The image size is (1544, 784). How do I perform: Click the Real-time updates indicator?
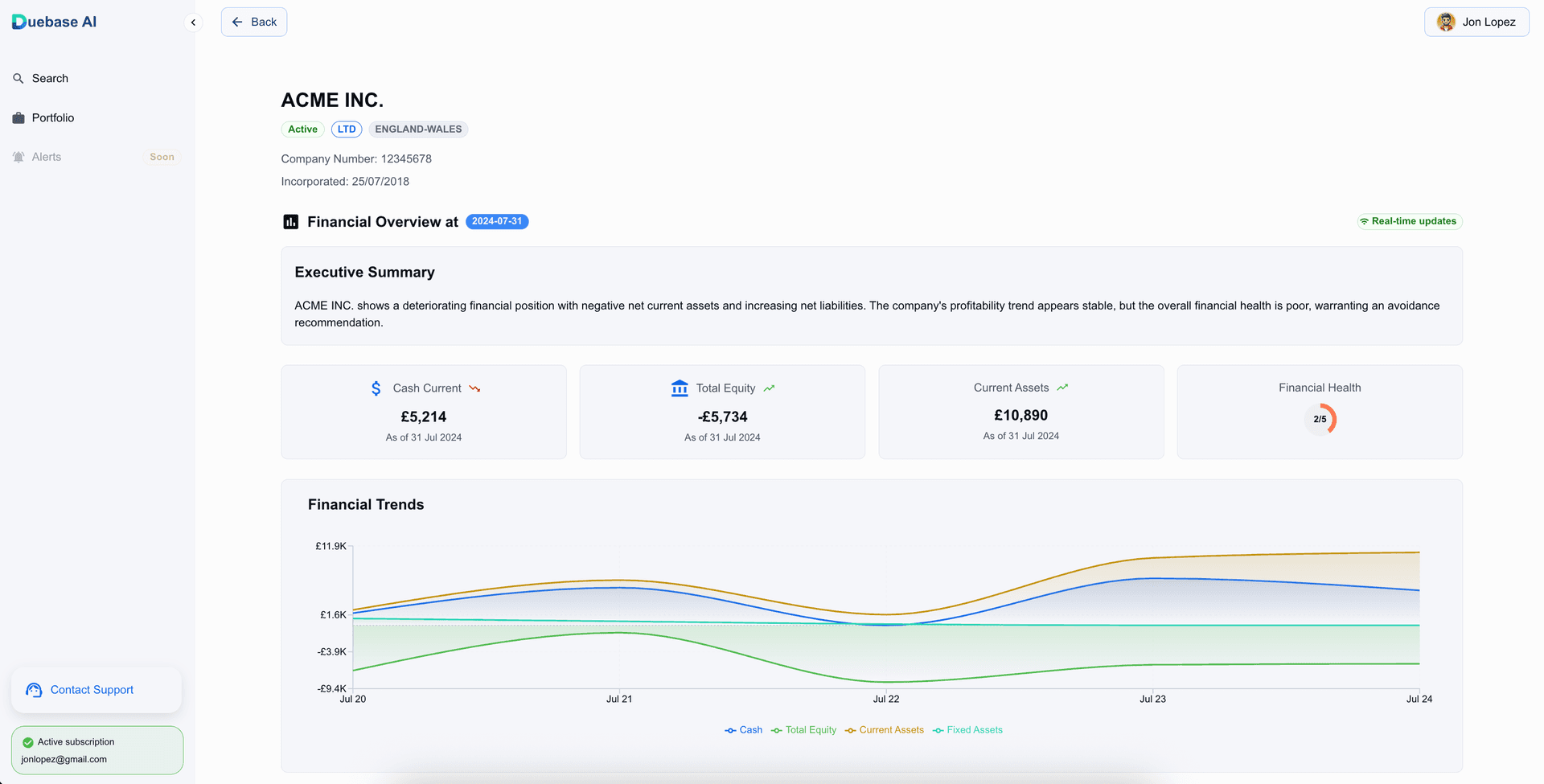pos(1408,221)
